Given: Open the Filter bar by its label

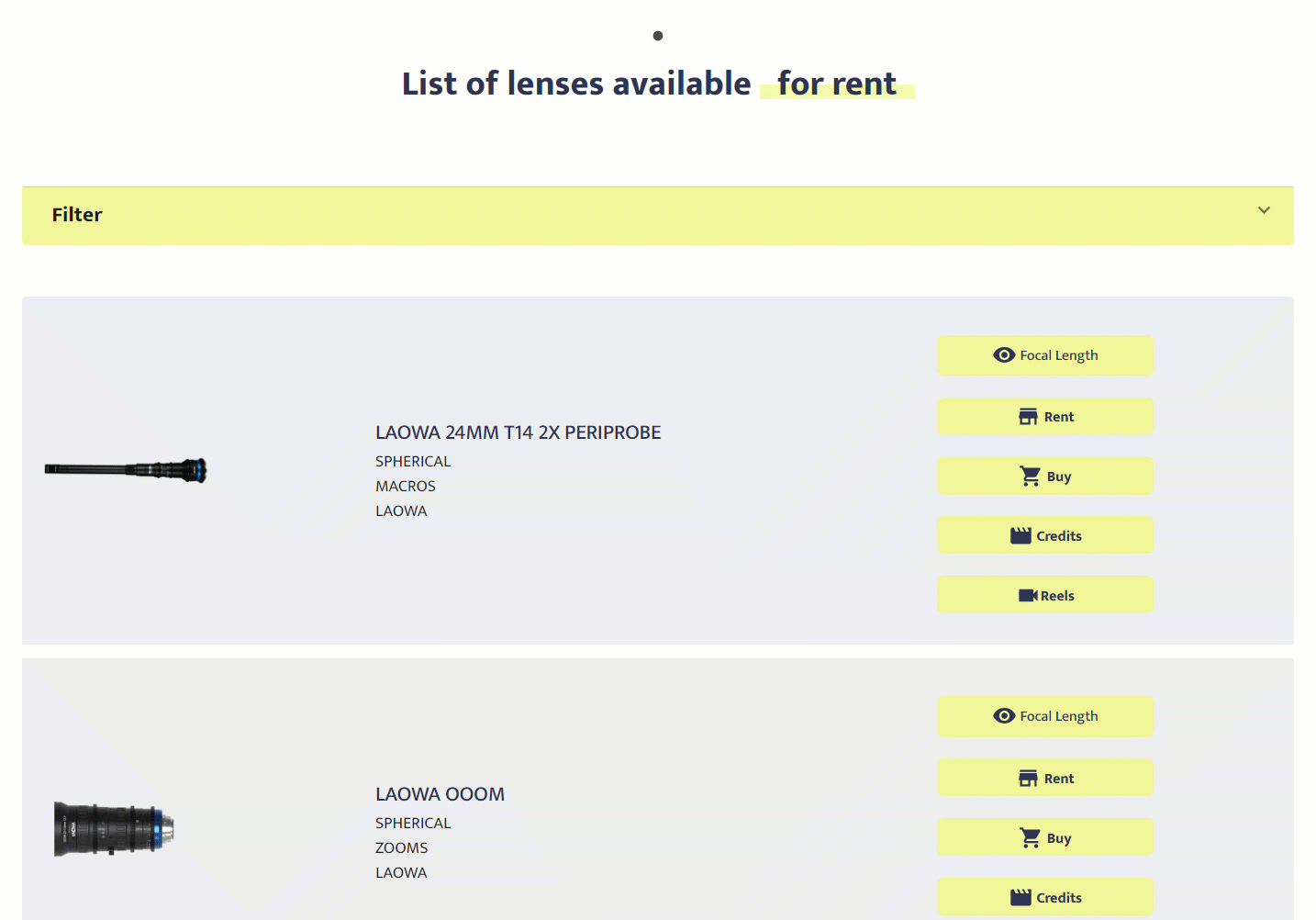Looking at the screenshot, I should pos(77,215).
